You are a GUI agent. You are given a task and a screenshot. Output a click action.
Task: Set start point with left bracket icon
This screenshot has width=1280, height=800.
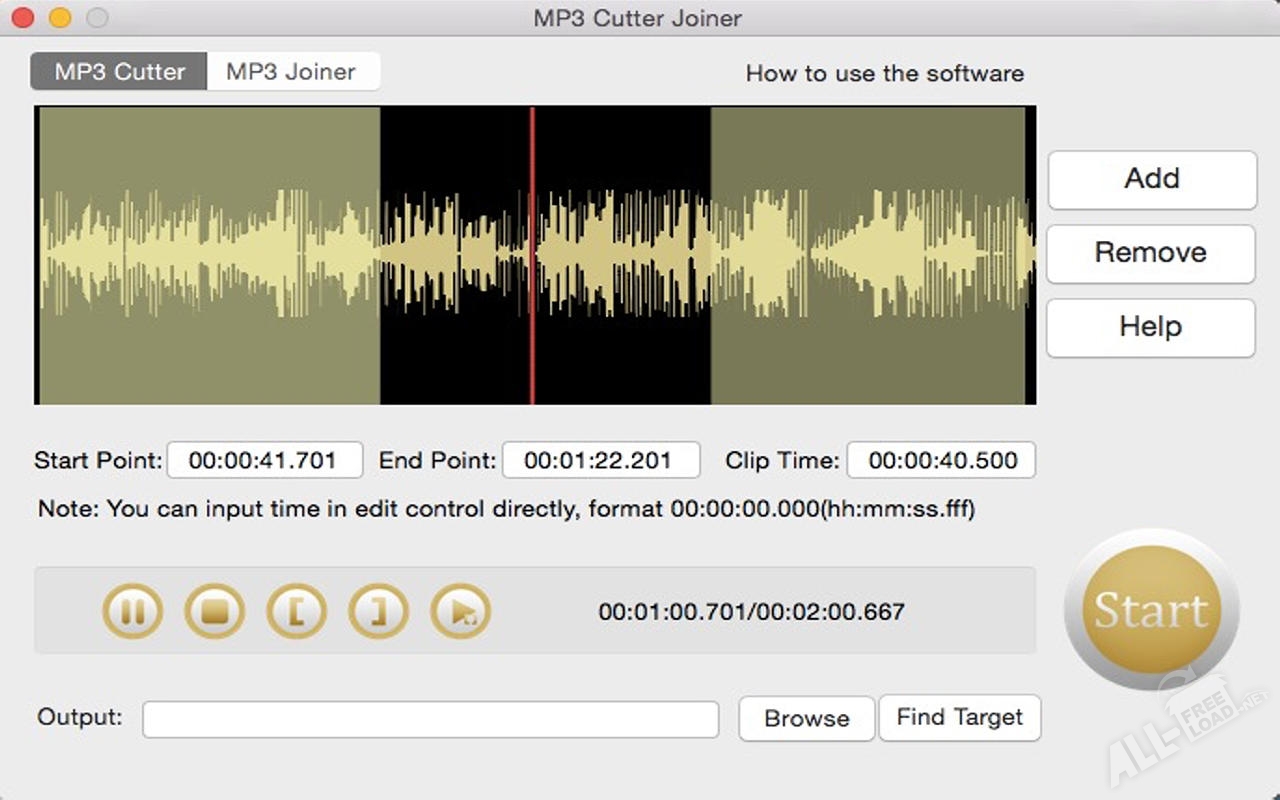297,611
